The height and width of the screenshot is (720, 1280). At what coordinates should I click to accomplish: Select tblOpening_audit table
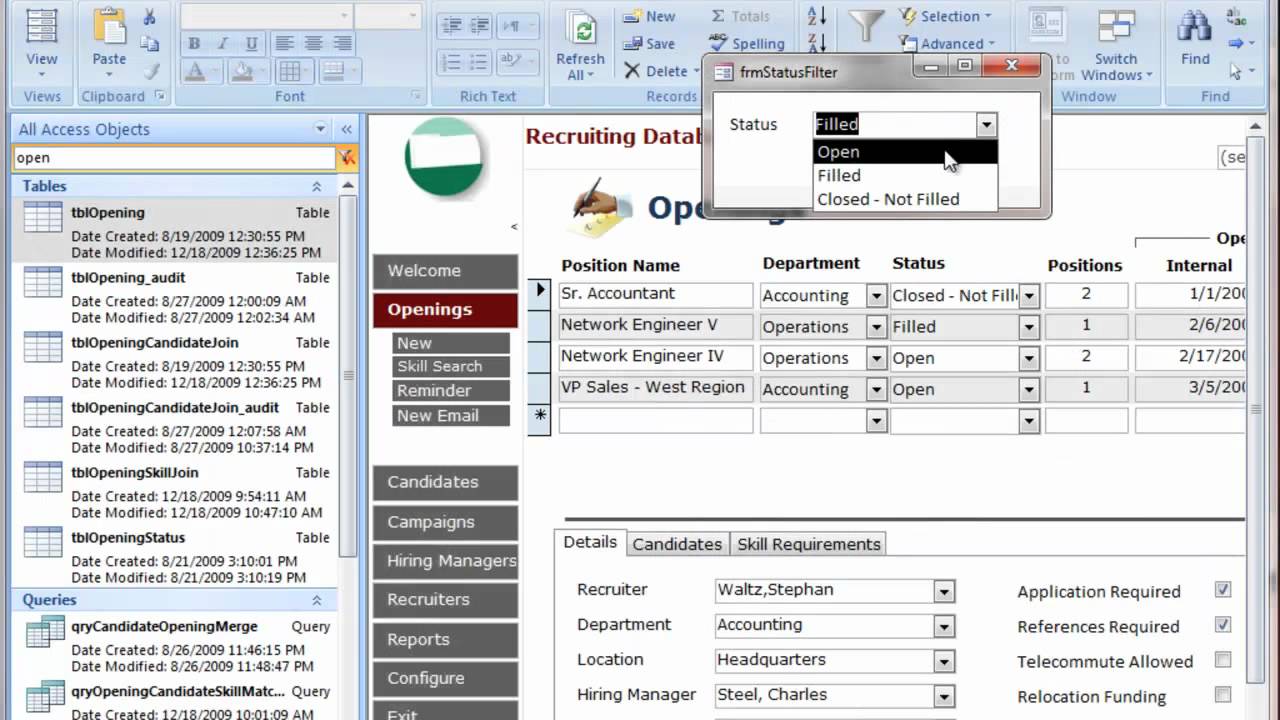(x=176, y=297)
